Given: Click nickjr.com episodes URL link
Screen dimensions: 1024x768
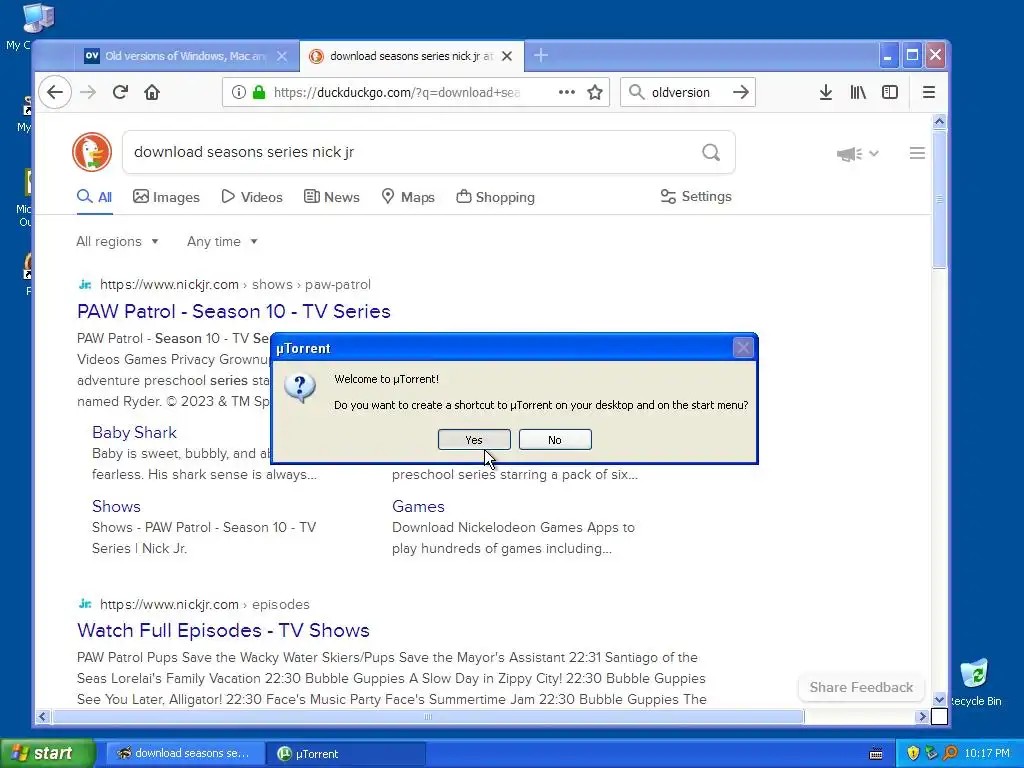Looking at the screenshot, I should pos(204,604).
